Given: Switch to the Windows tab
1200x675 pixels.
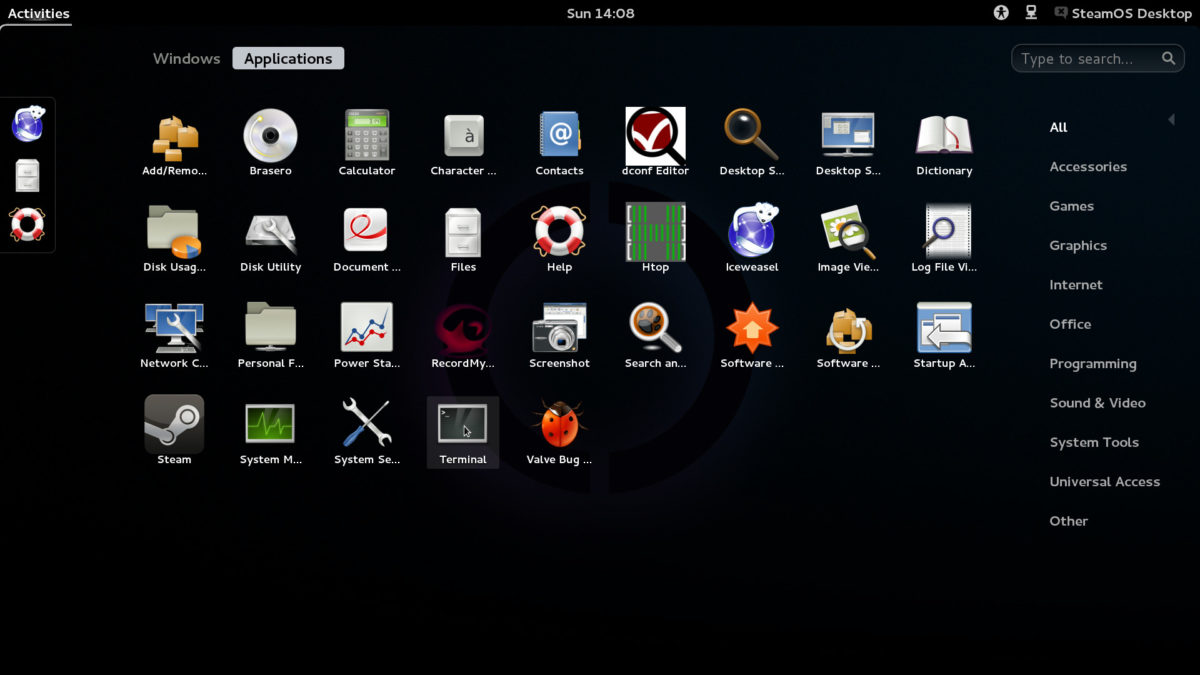Looking at the screenshot, I should coord(186,58).
